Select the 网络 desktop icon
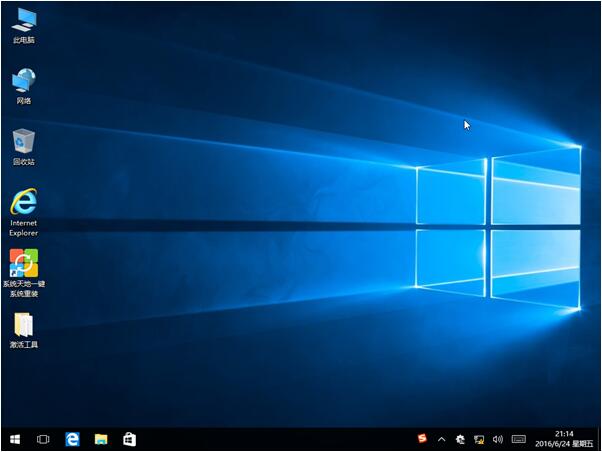Screen dimensions: 602x452 (x=24, y=87)
